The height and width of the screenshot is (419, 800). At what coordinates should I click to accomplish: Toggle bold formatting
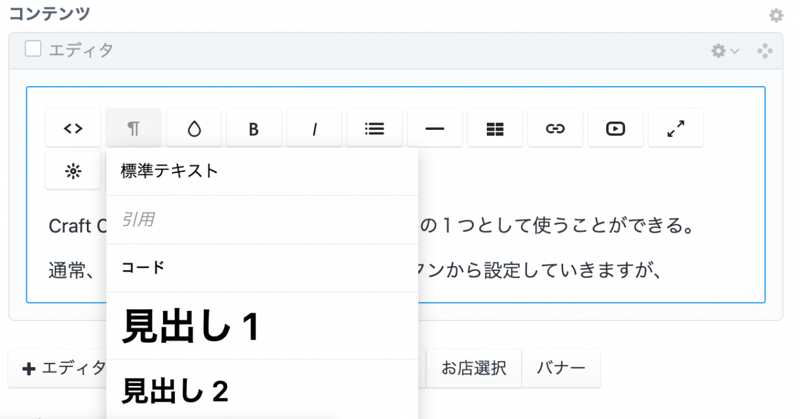pos(254,128)
